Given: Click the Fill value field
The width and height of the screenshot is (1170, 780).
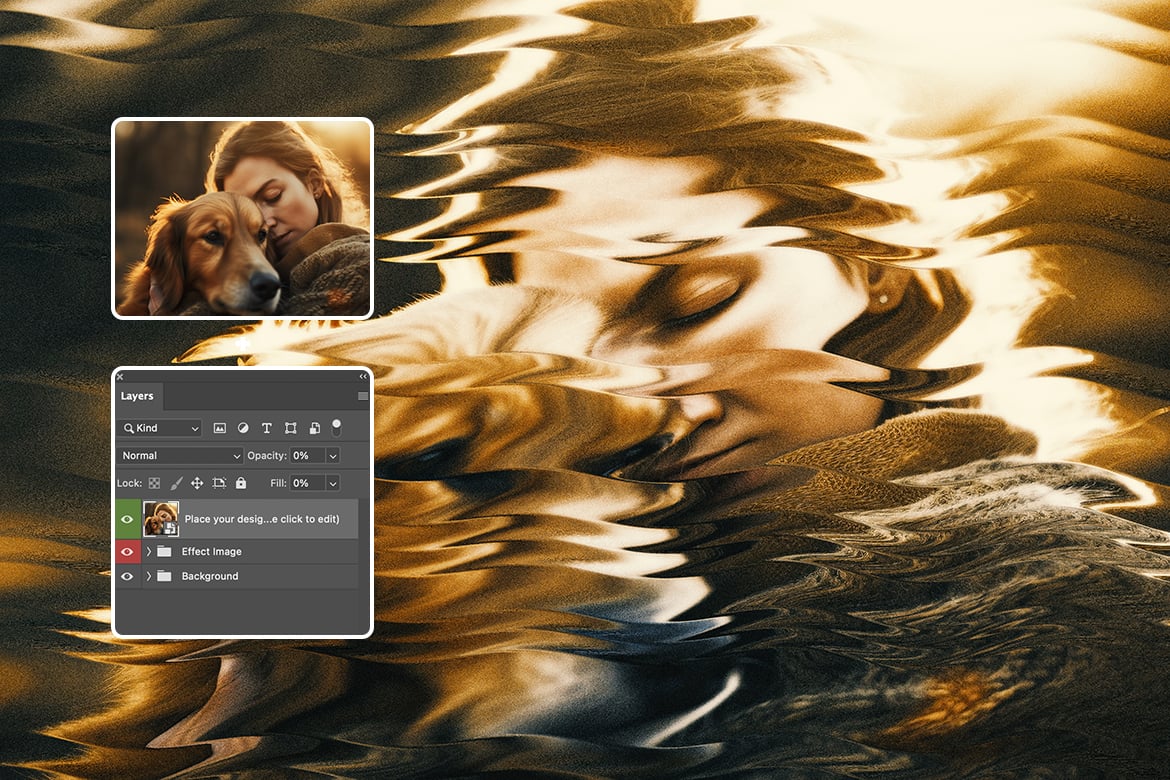Looking at the screenshot, I should 307,483.
